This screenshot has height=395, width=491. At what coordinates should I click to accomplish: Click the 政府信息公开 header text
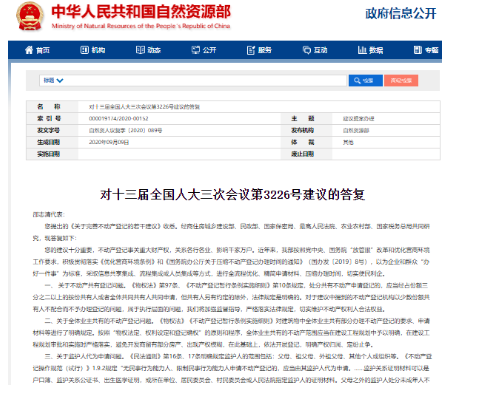[x=401, y=14]
